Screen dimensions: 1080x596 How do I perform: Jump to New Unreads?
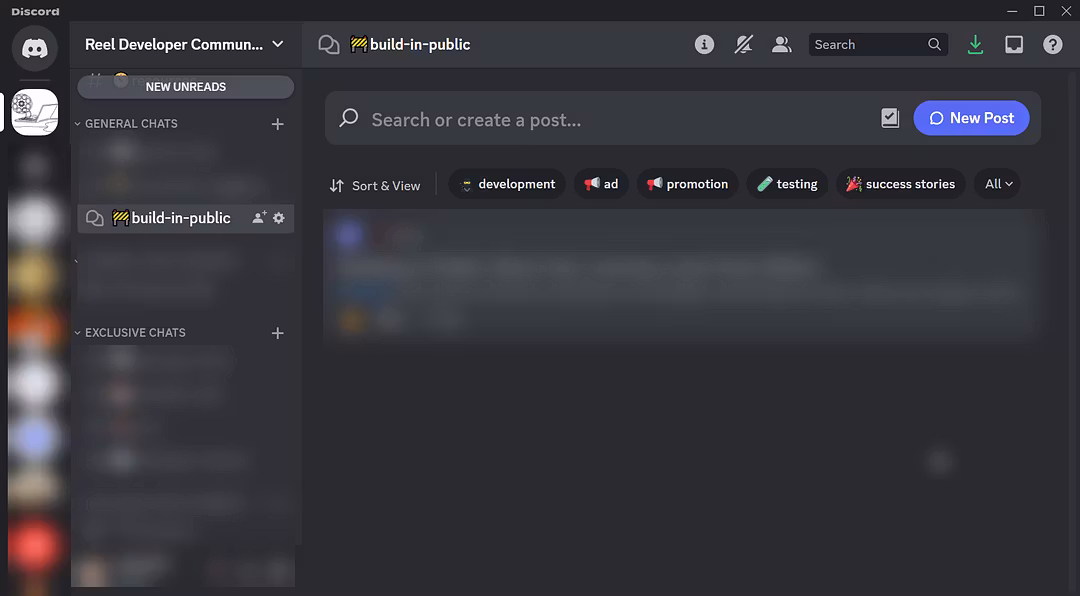pos(186,87)
